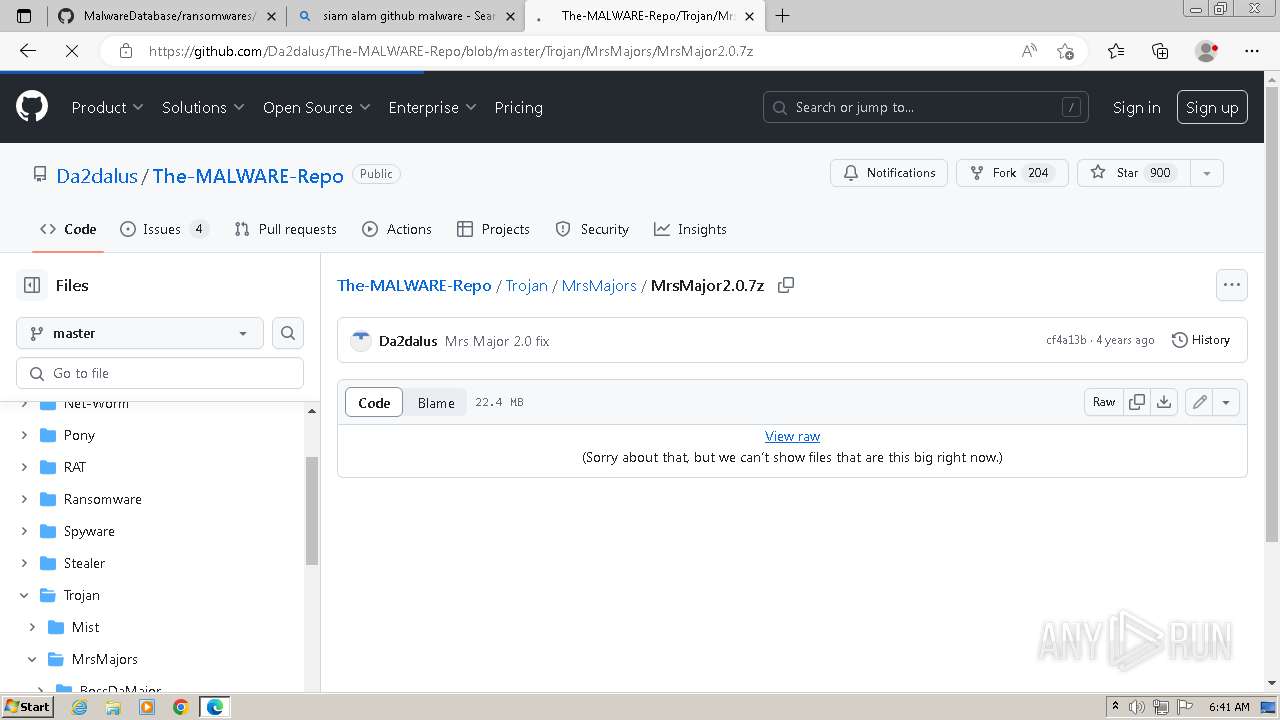Collapse the Trojan folder
Image resolution: width=1280 pixels, height=720 pixels.
tap(24, 595)
